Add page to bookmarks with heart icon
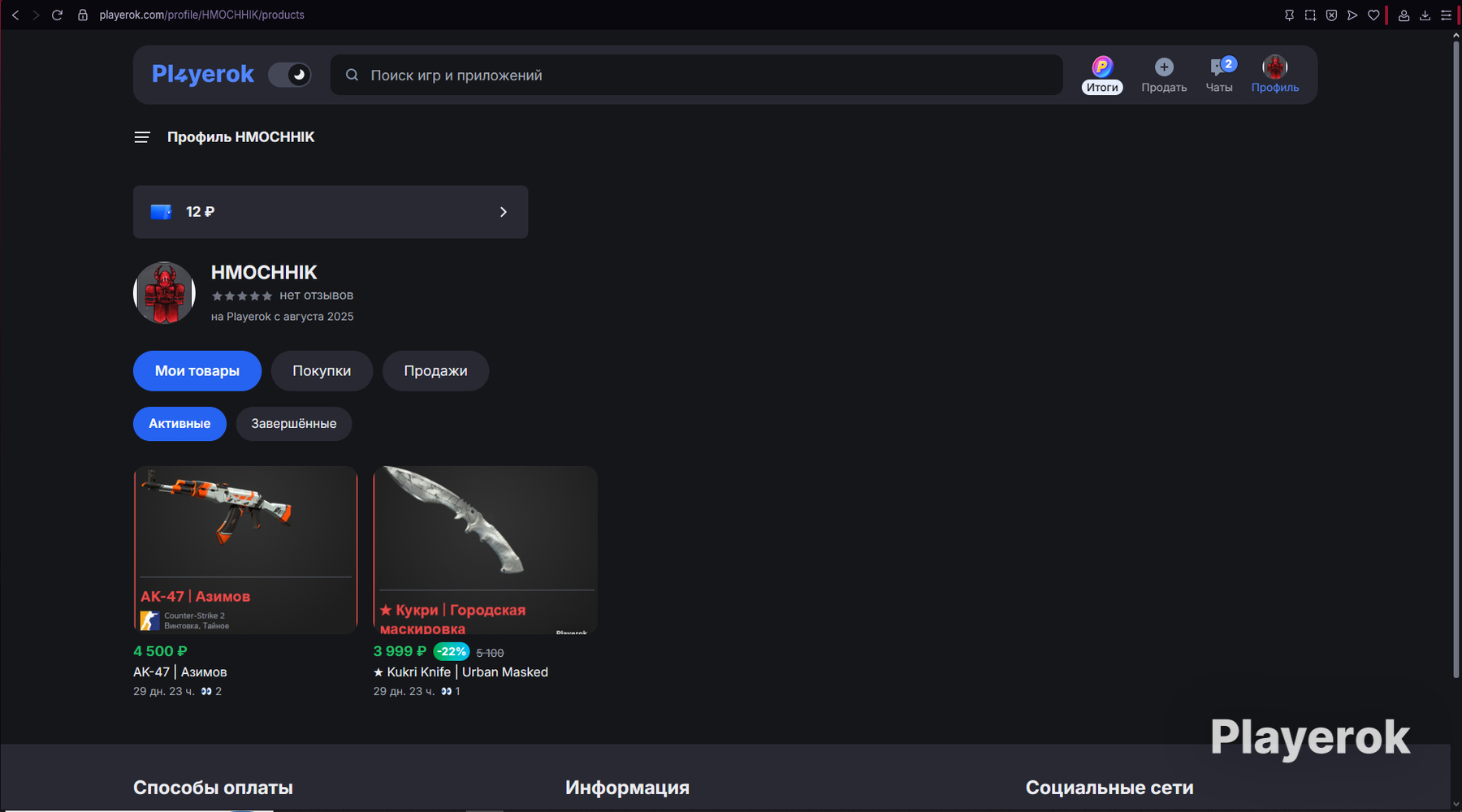Screen dimensions: 1462x812 click(x=1373, y=15)
